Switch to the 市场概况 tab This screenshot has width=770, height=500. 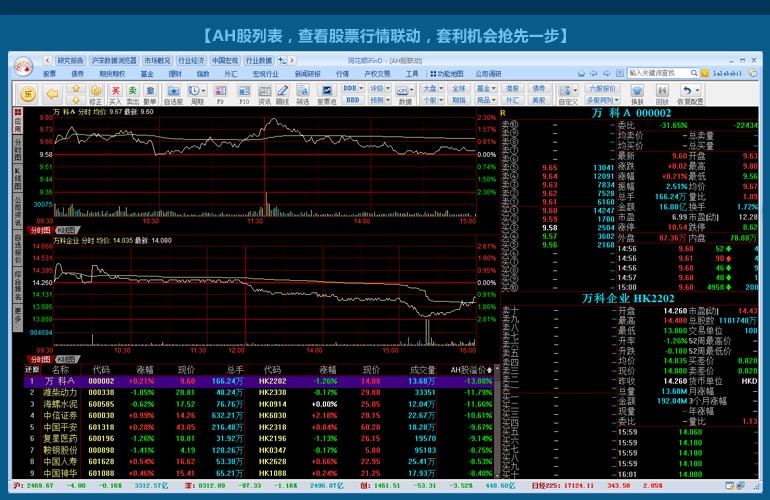[x=157, y=60]
